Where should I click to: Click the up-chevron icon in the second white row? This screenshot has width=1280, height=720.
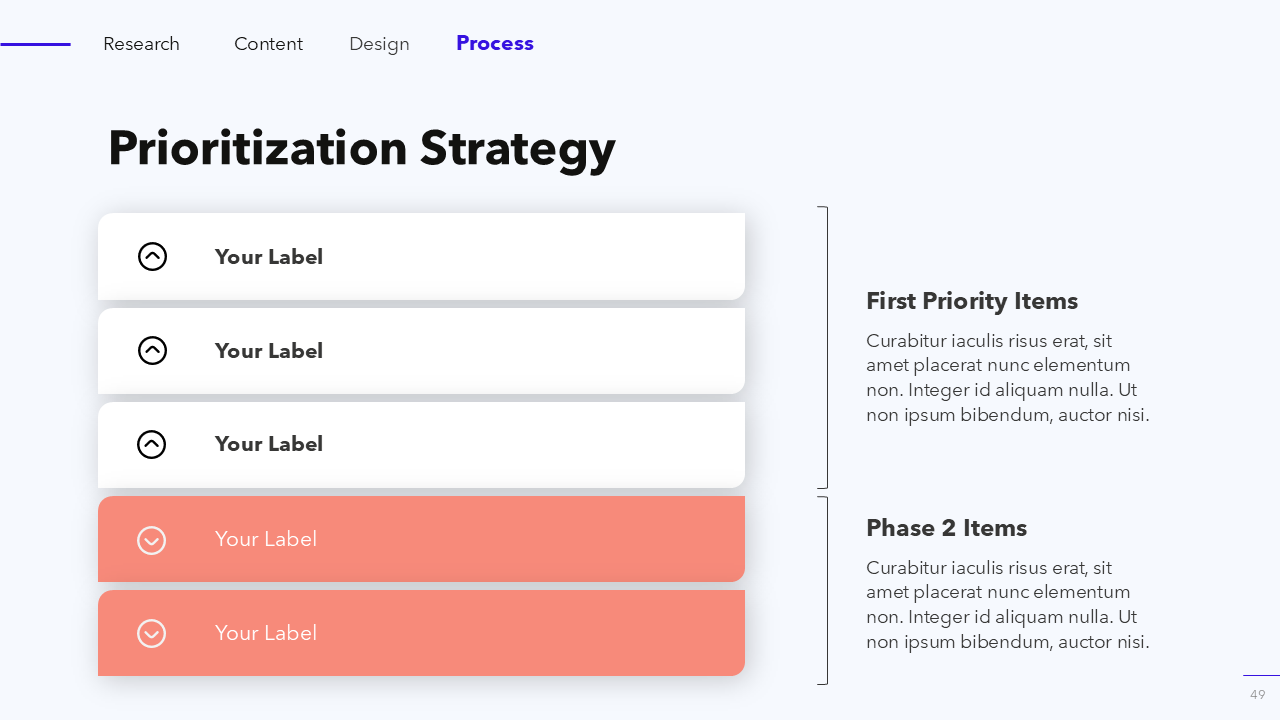point(152,350)
